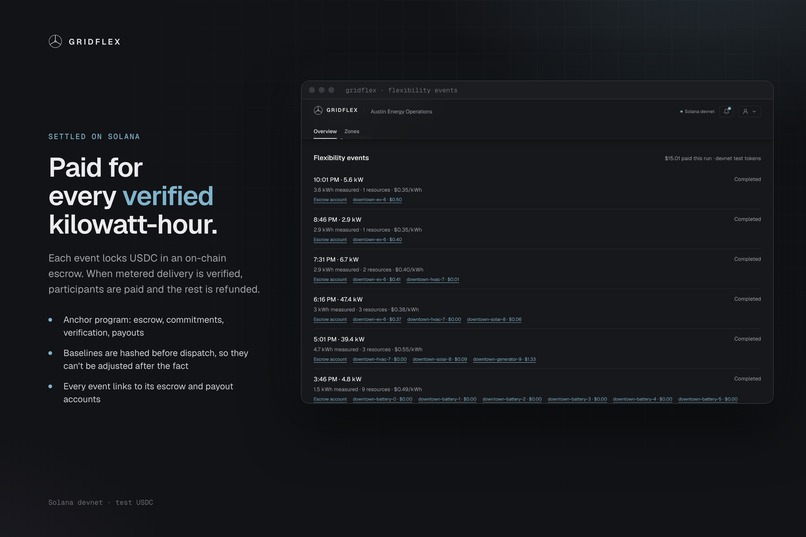
Task: Open Escrow account link for 3:46 PM event
Action: pos(330,399)
